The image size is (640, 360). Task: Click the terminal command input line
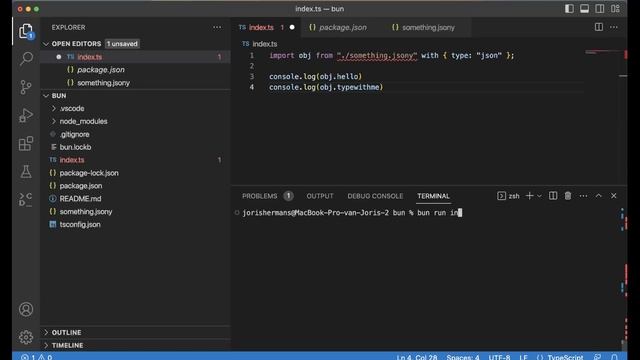[x=352, y=213]
